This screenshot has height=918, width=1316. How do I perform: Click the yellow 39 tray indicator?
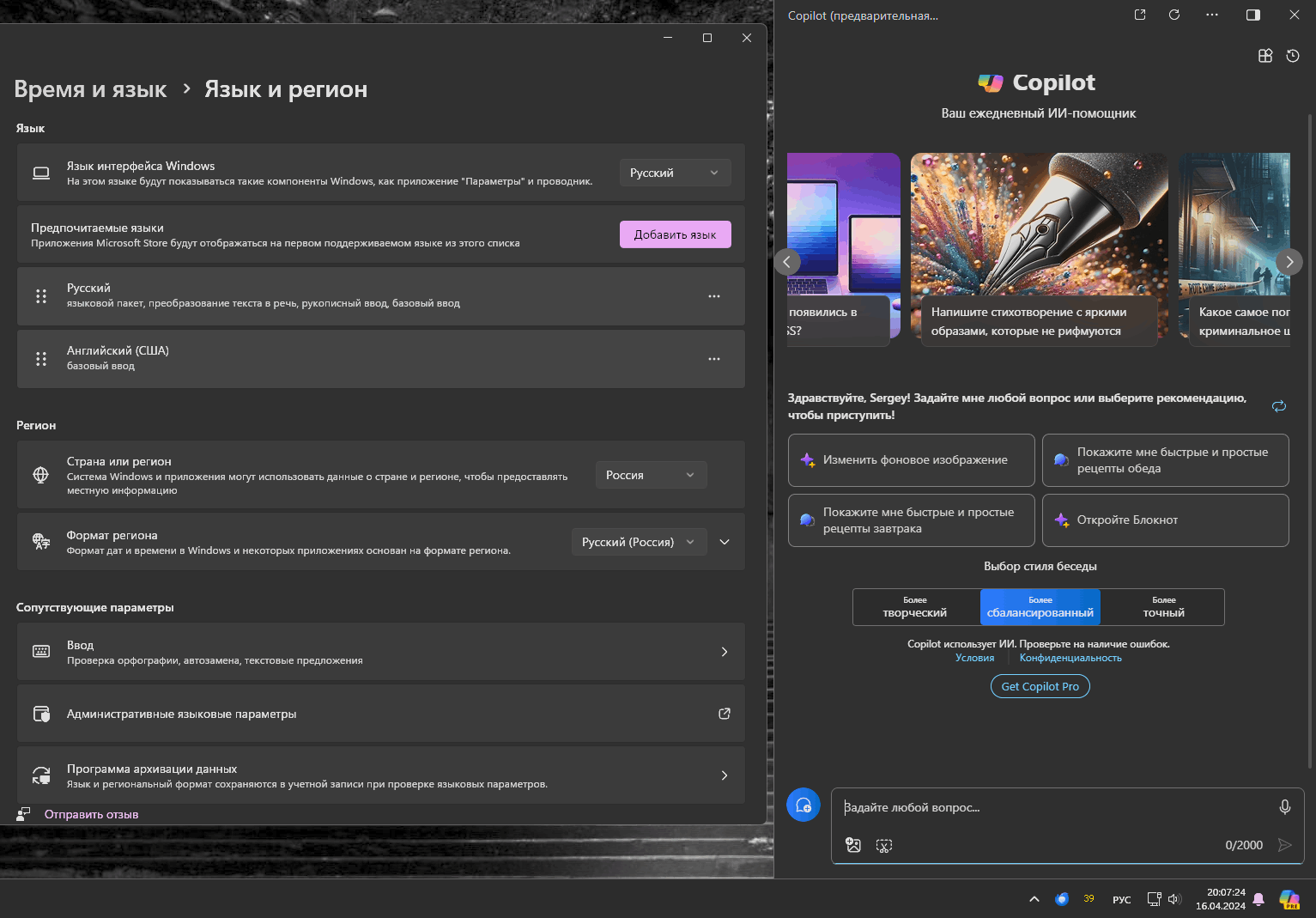pyautogui.click(x=1089, y=899)
